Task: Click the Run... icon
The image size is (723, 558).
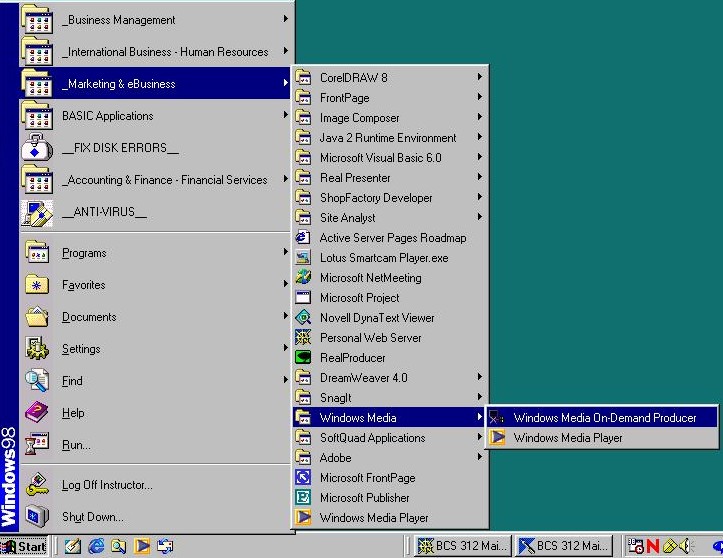Action: pyautogui.click(x=37, y=445)
